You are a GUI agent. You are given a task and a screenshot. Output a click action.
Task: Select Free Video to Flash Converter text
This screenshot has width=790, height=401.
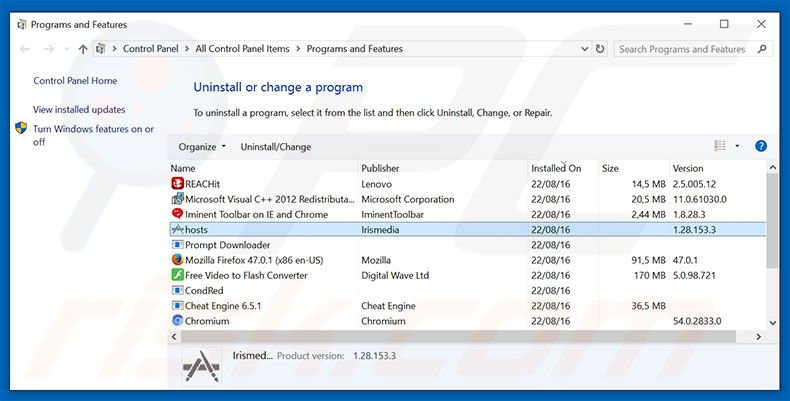(246, 275)
